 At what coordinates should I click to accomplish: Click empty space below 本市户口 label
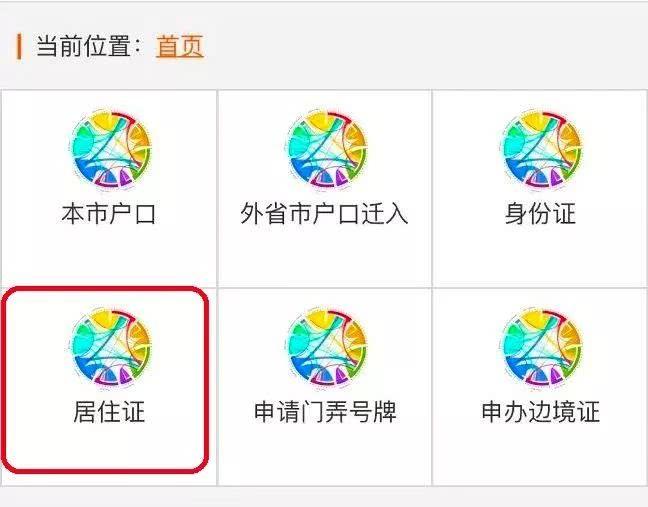109,256
